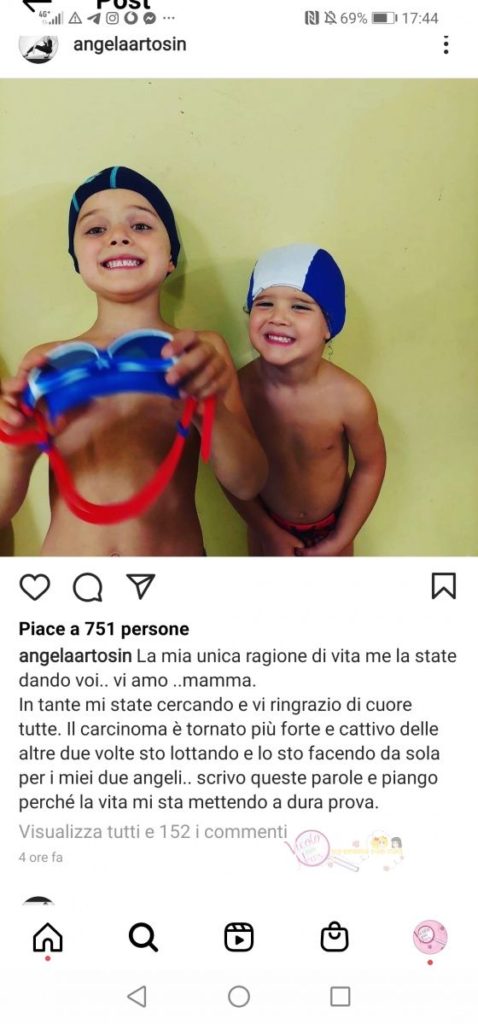
Task: Share the post using the paper plane icon
Action: (x=140, y=586)
